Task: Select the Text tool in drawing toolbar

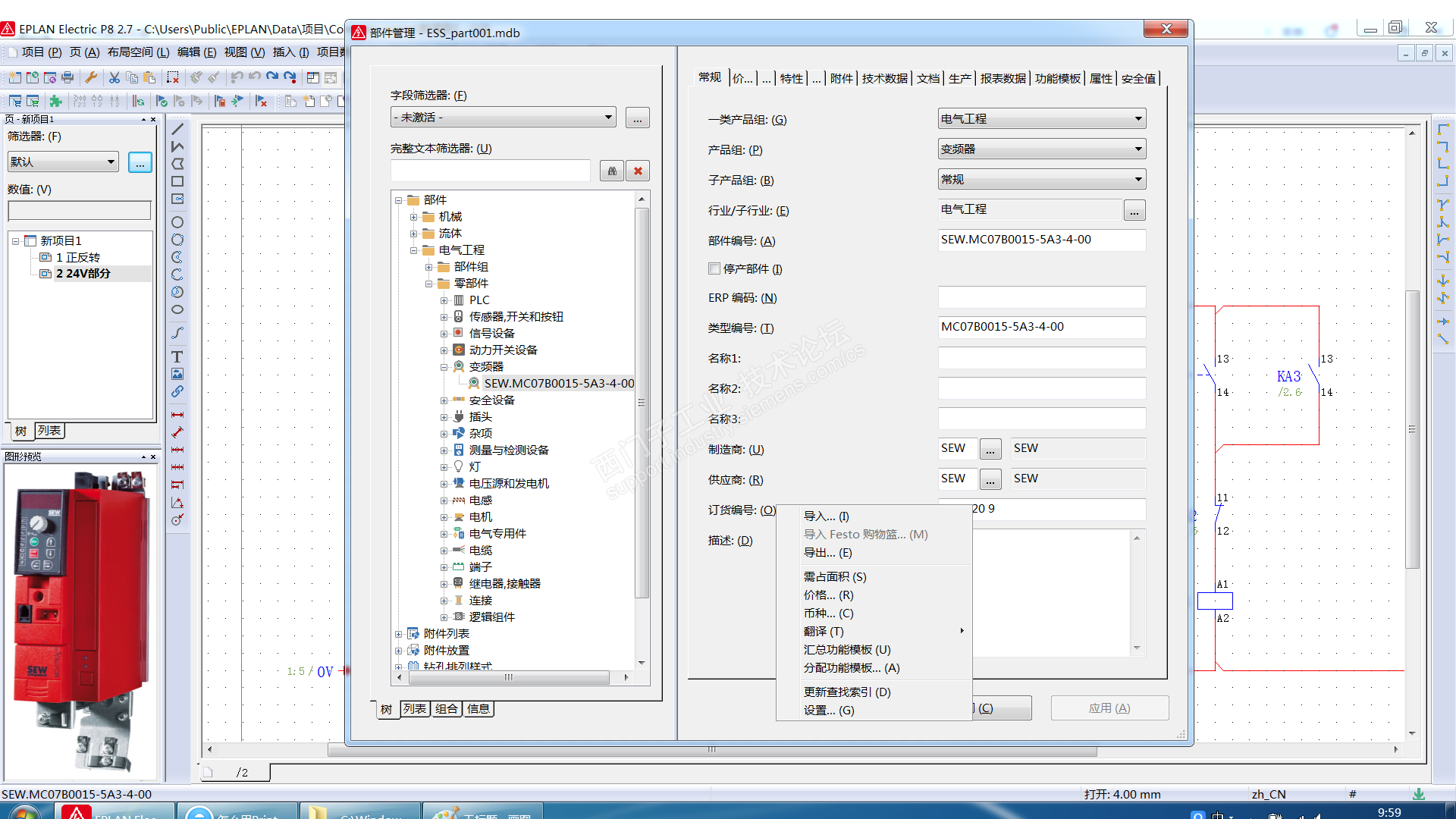Action: point(177,356)
